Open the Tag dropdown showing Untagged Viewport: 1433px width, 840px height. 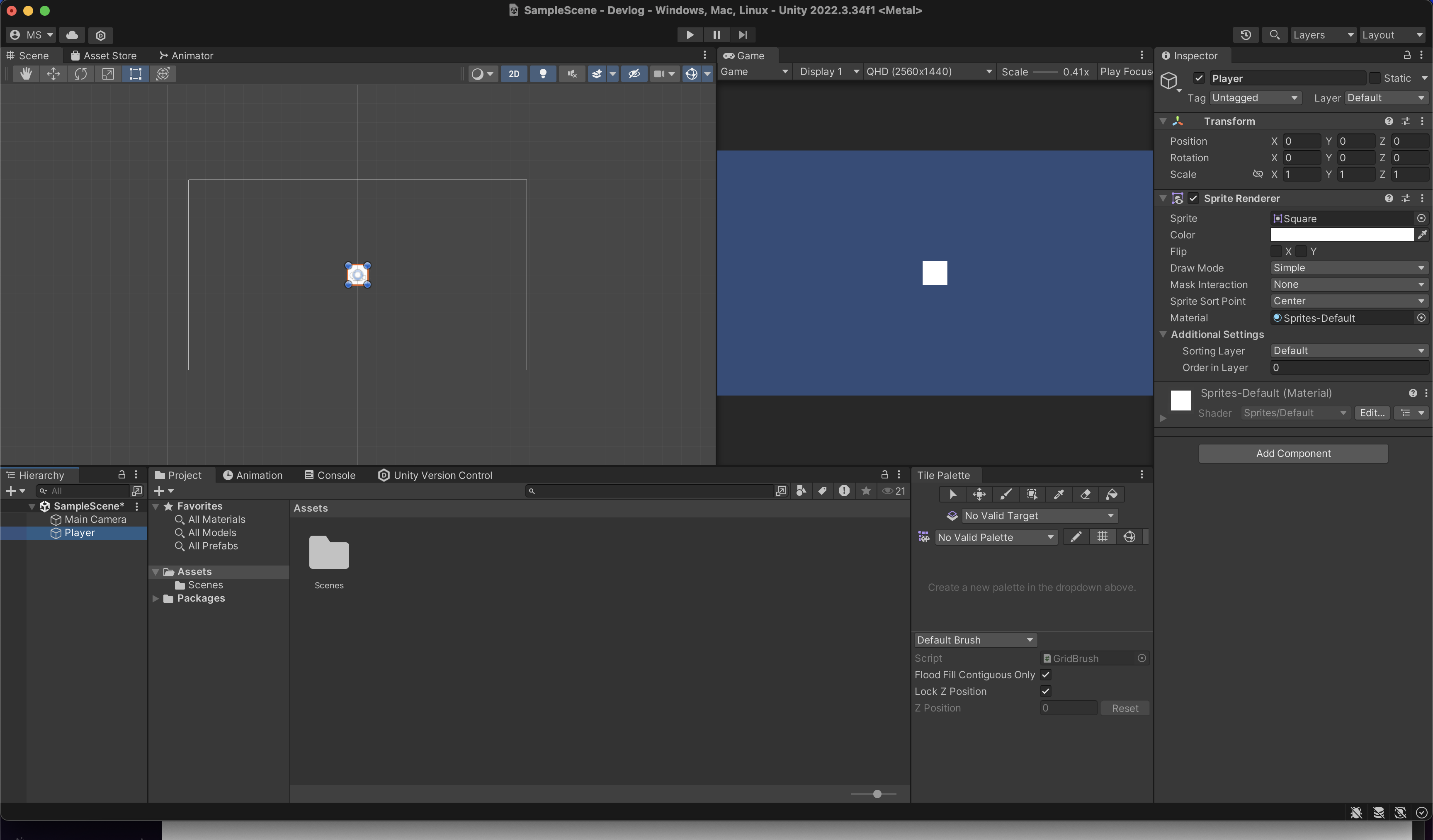(x=1254, y=98)
